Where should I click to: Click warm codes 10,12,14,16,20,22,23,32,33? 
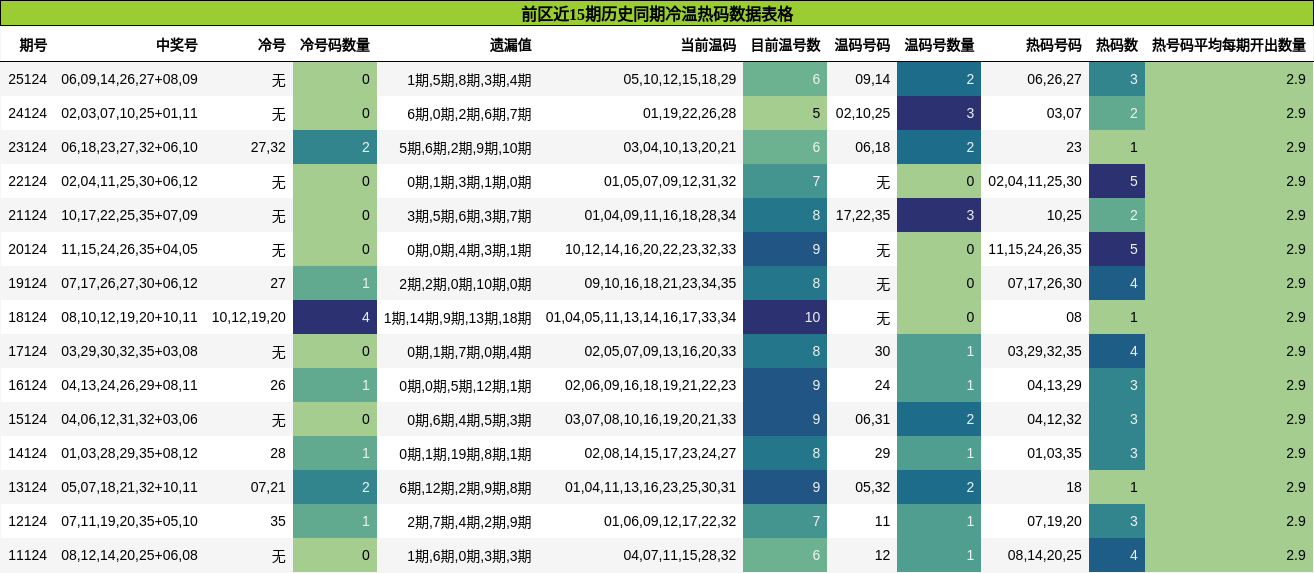pyautogui.click(x=651, y=249)
